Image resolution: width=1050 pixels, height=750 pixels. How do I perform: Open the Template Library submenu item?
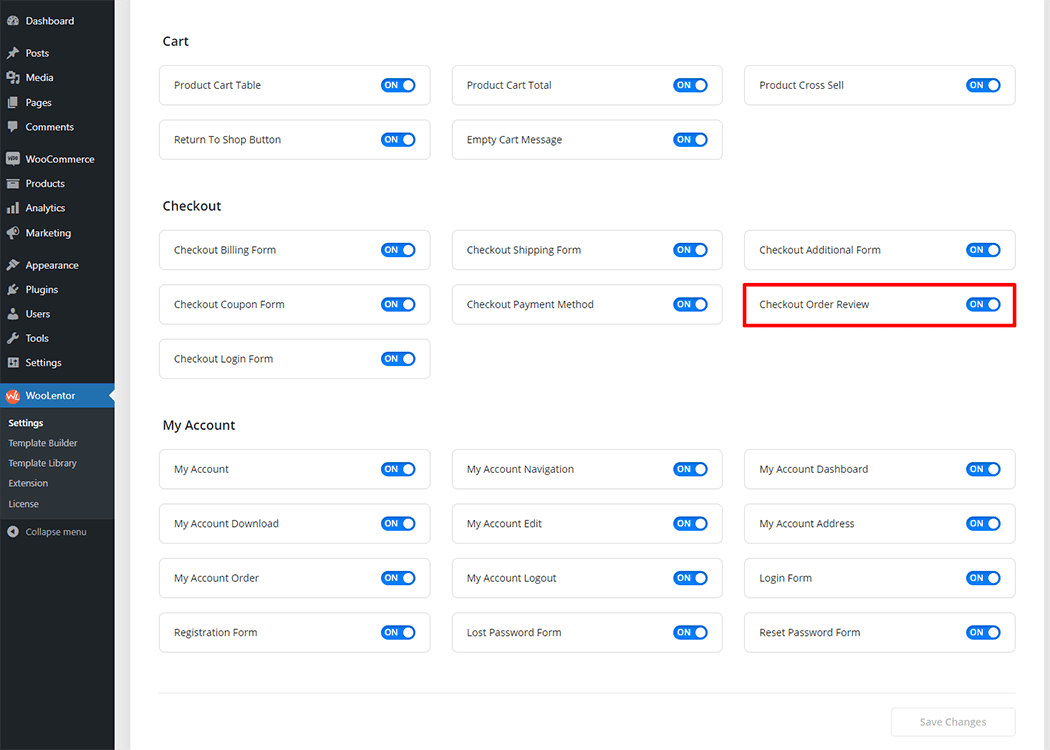tap(42, 463)
